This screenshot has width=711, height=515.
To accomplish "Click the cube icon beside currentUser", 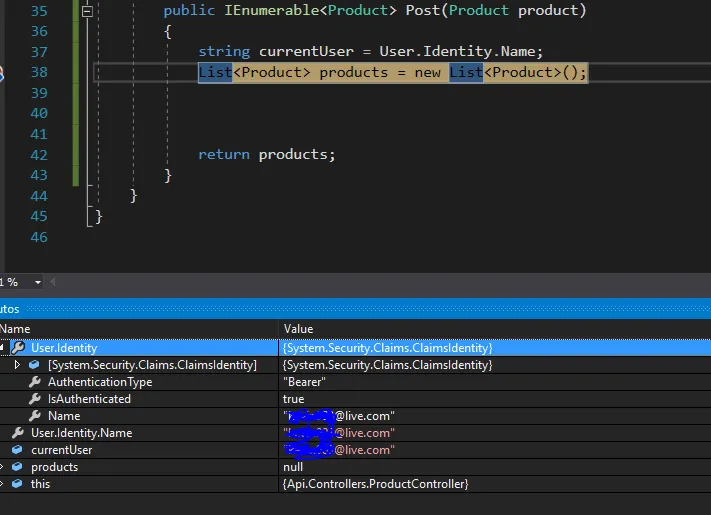I will (x=17, y=450).
